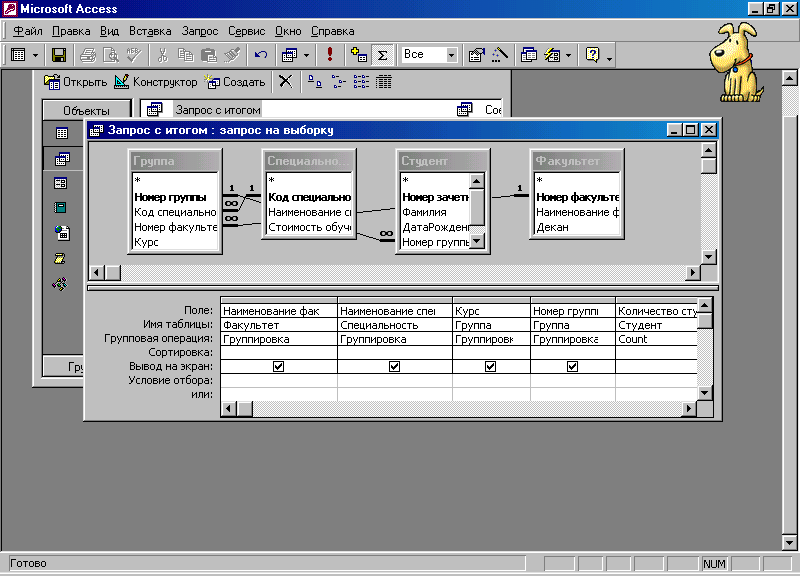Click the Объекты bar button

click(86, 110)
